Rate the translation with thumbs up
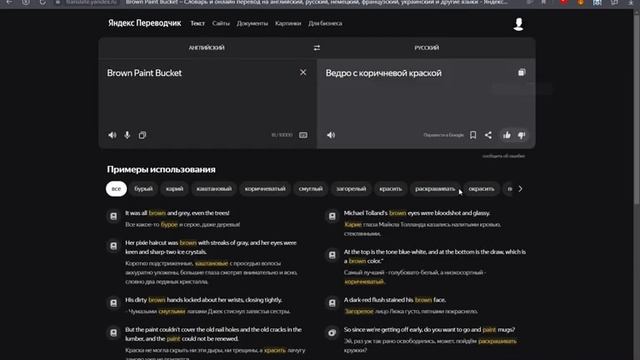Screen dimensions: 640x360 (x=507, y=135)
